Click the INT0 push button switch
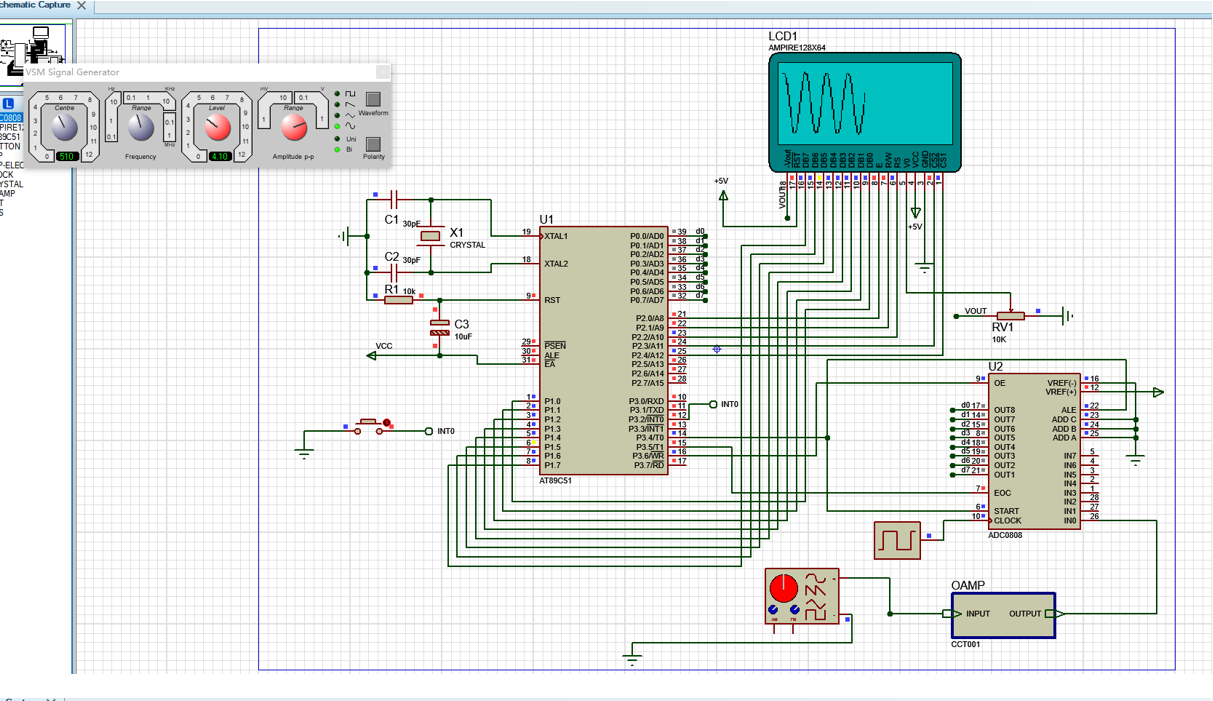This screenshot has width=1213, height=701. (x=367, y=426)
